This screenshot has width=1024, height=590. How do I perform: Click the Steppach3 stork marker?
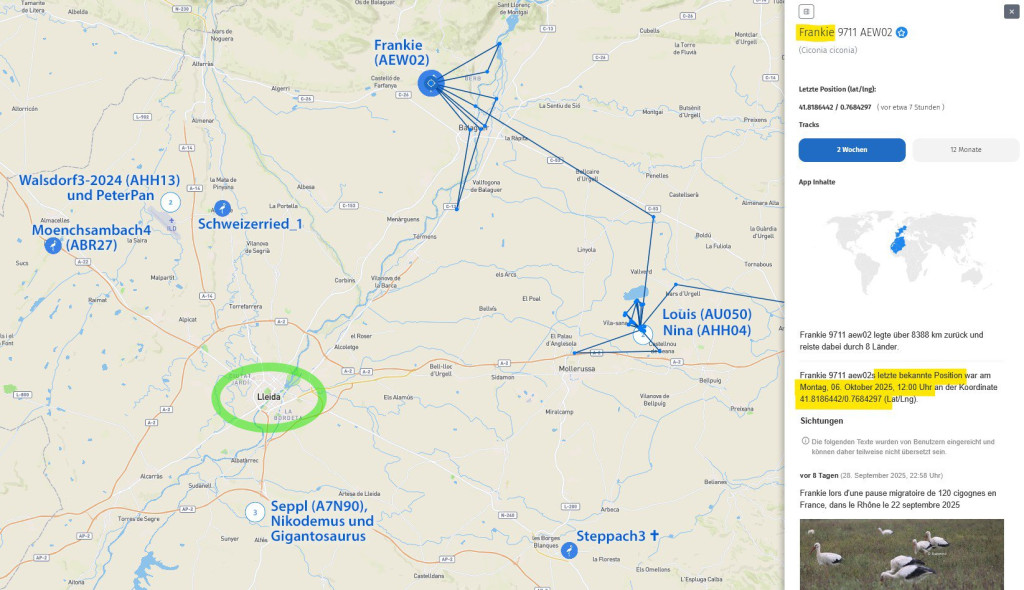569,550
